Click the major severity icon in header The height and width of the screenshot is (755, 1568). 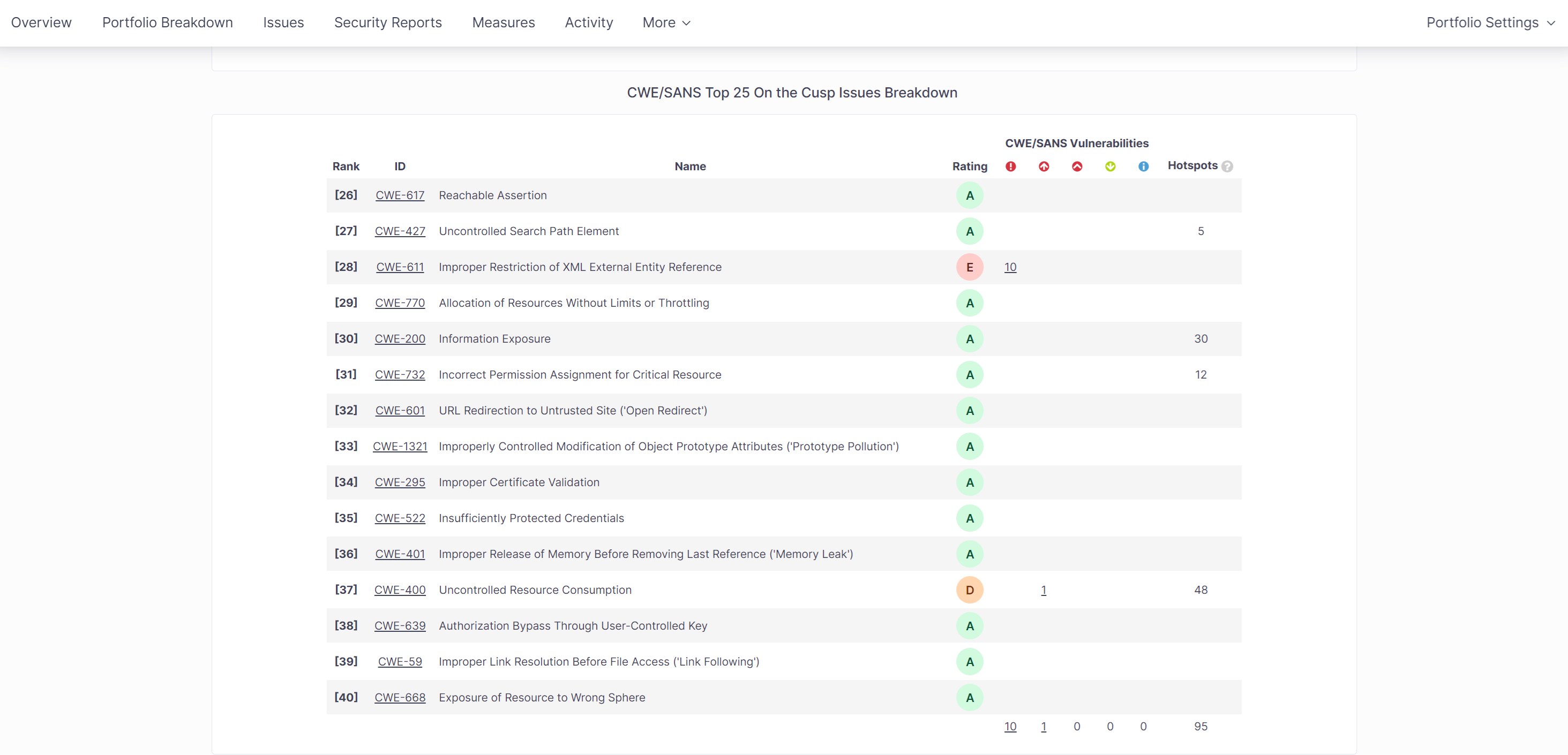[x=1077, y=166]
